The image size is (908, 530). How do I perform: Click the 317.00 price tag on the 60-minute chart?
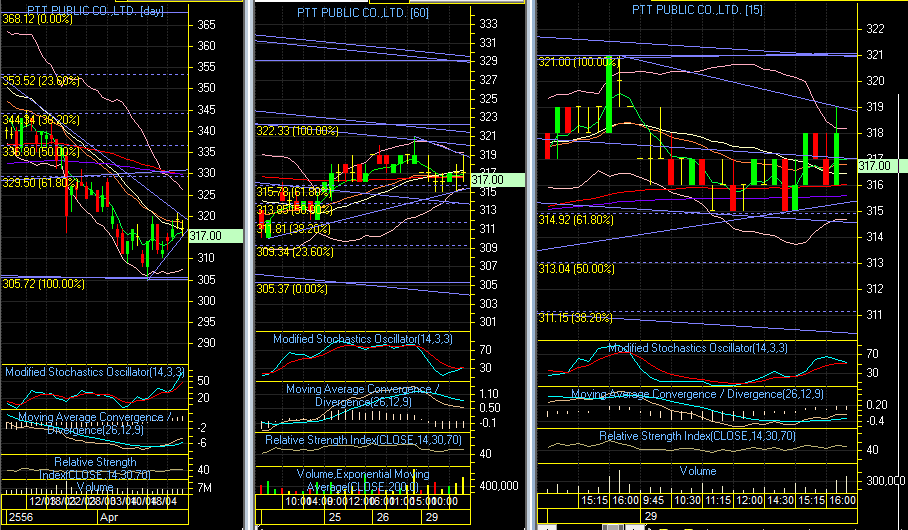coord(498,180)
